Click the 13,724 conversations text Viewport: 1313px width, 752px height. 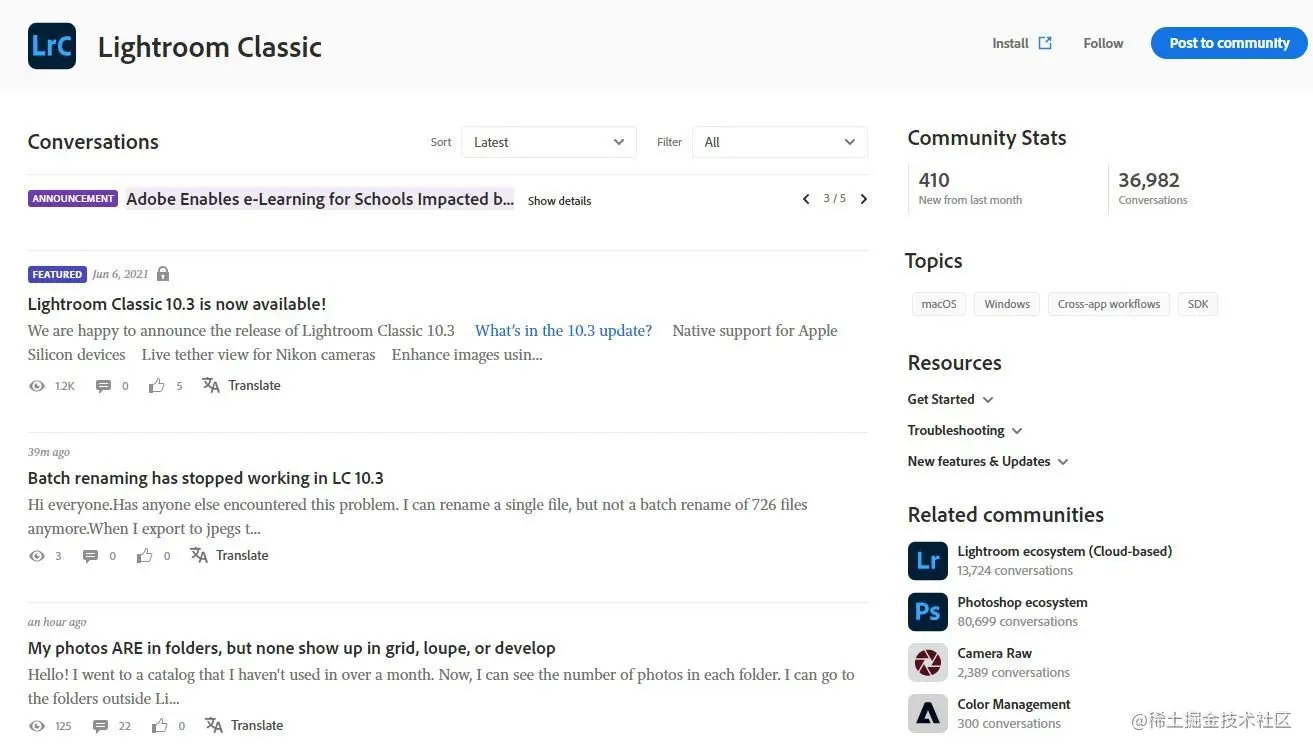tap(1015, 571)
